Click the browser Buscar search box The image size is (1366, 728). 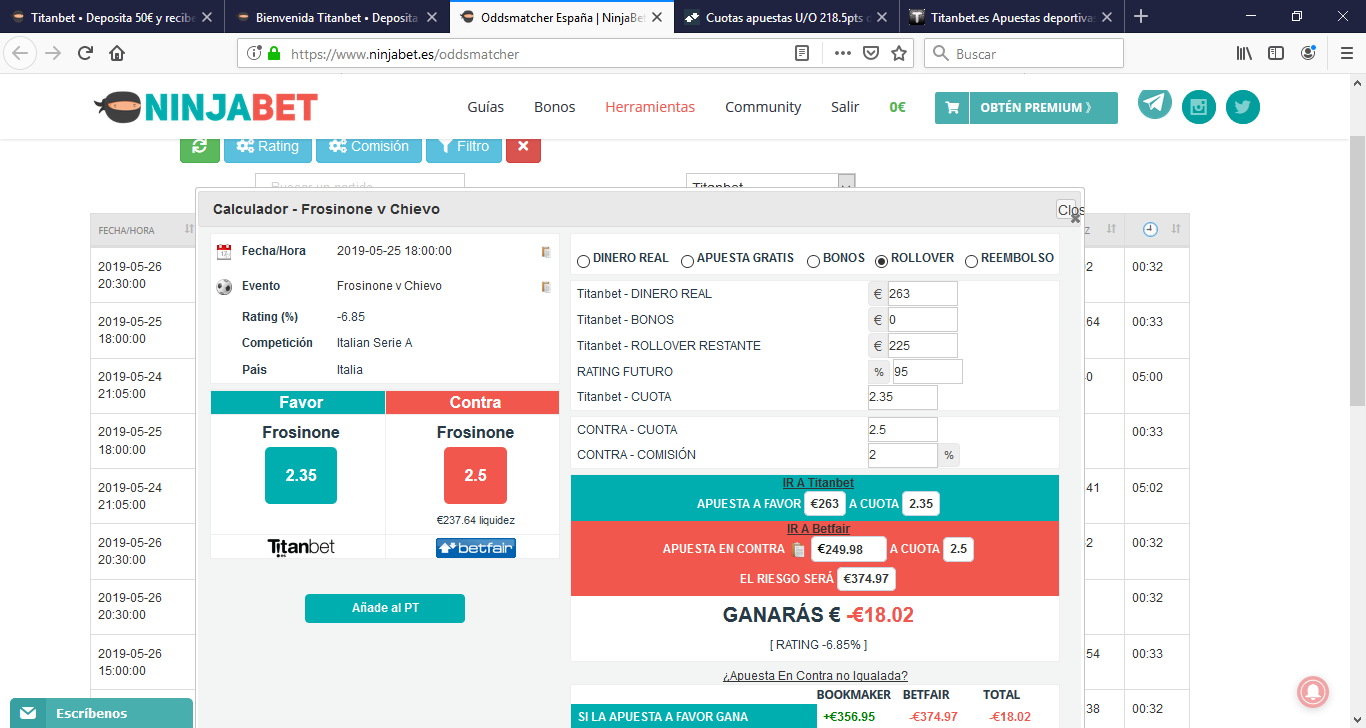1024,54
